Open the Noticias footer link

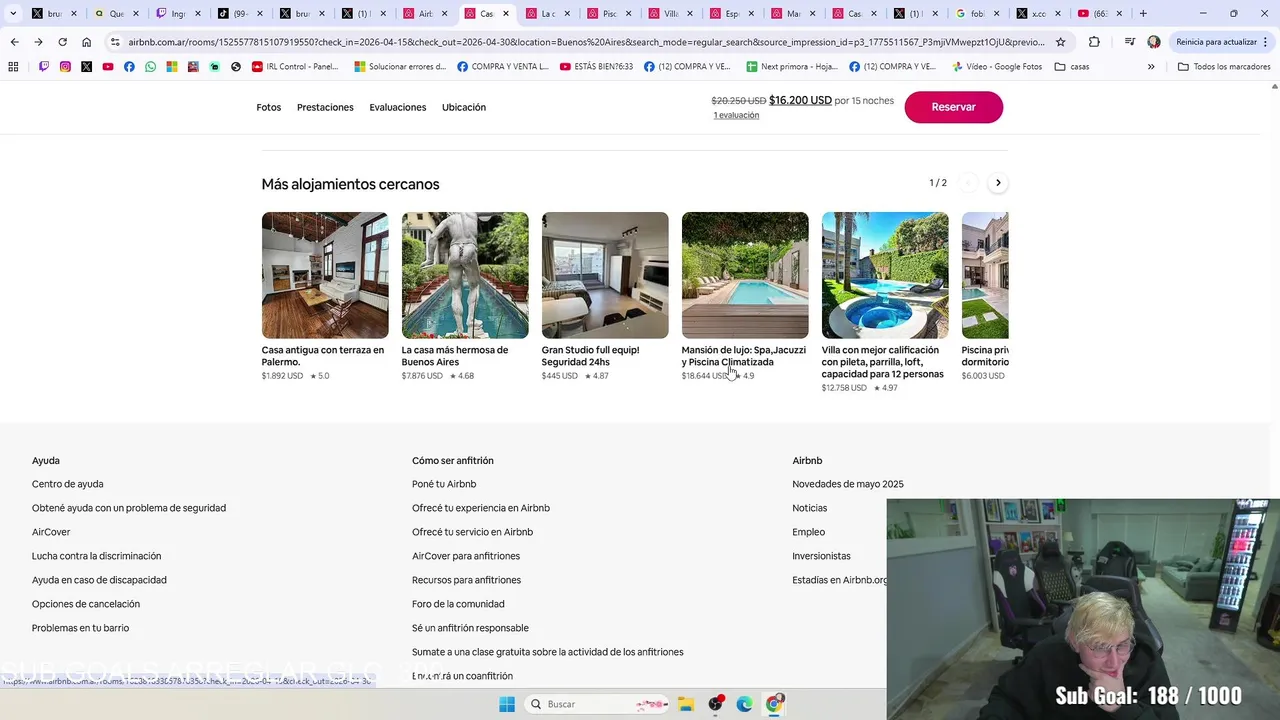810,508
